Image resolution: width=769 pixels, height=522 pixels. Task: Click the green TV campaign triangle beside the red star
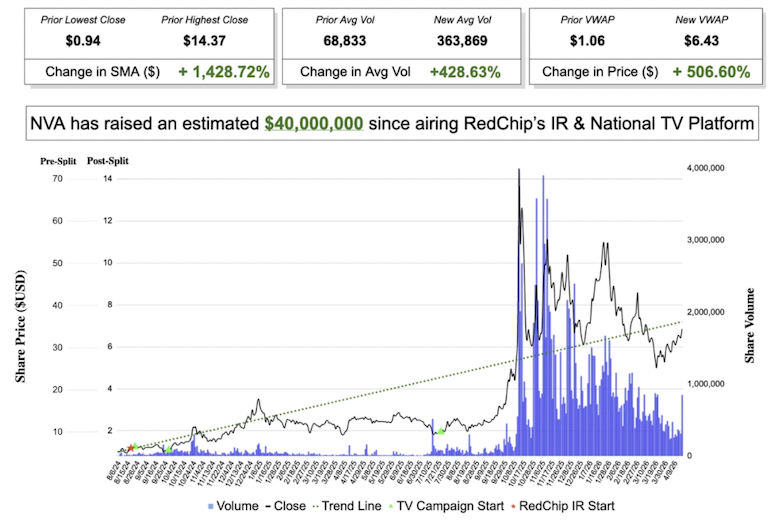[x=135, y=446]
